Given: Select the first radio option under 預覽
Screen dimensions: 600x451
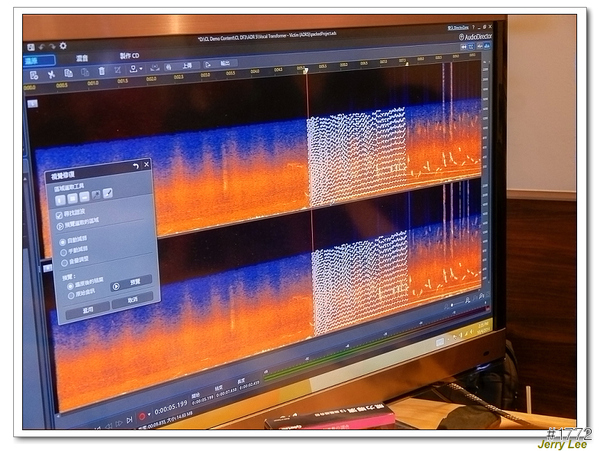Looking at the screenshot, I should (70, 286).
